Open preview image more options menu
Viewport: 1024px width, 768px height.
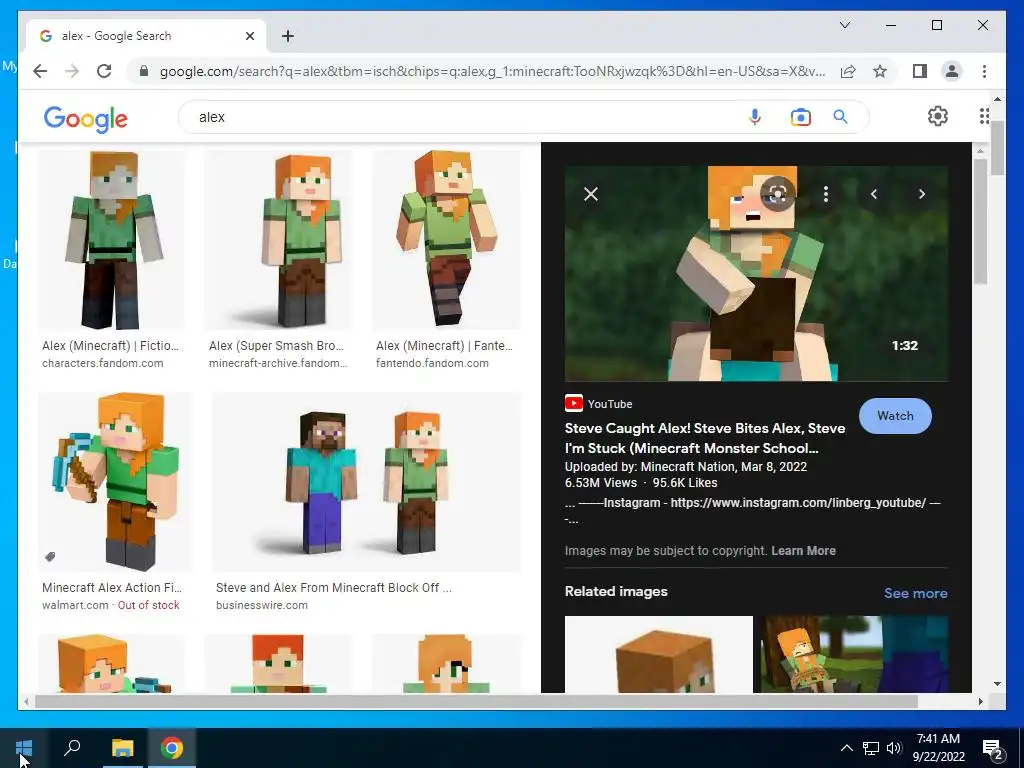point(825,194)
